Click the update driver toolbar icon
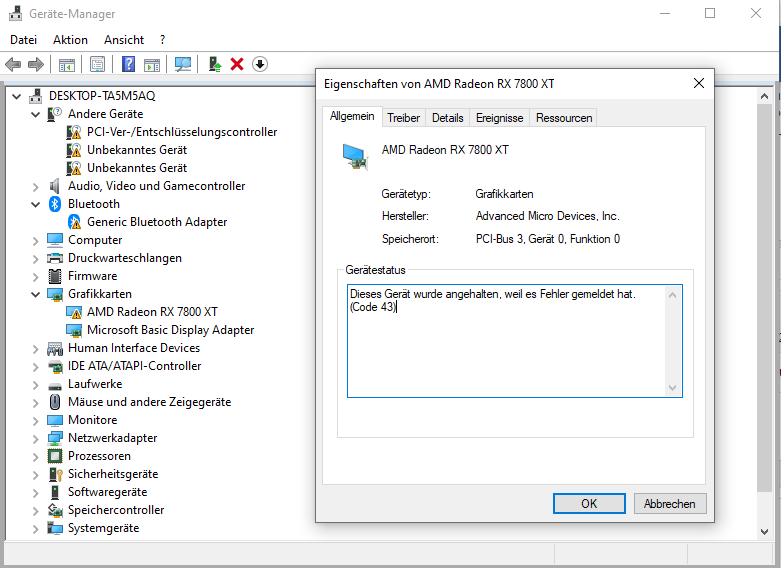Viewport: 781px width, 568px height. (x=214, y=64)
